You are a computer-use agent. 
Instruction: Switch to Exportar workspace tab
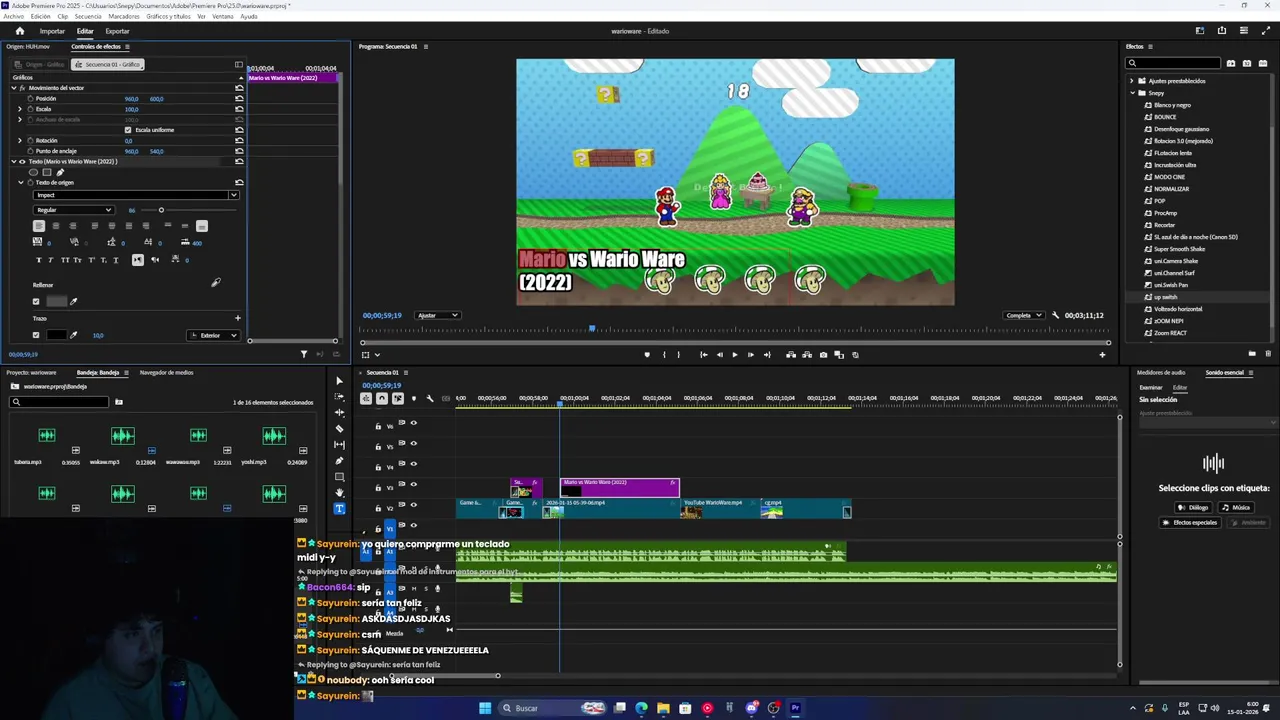coord(117,31)
